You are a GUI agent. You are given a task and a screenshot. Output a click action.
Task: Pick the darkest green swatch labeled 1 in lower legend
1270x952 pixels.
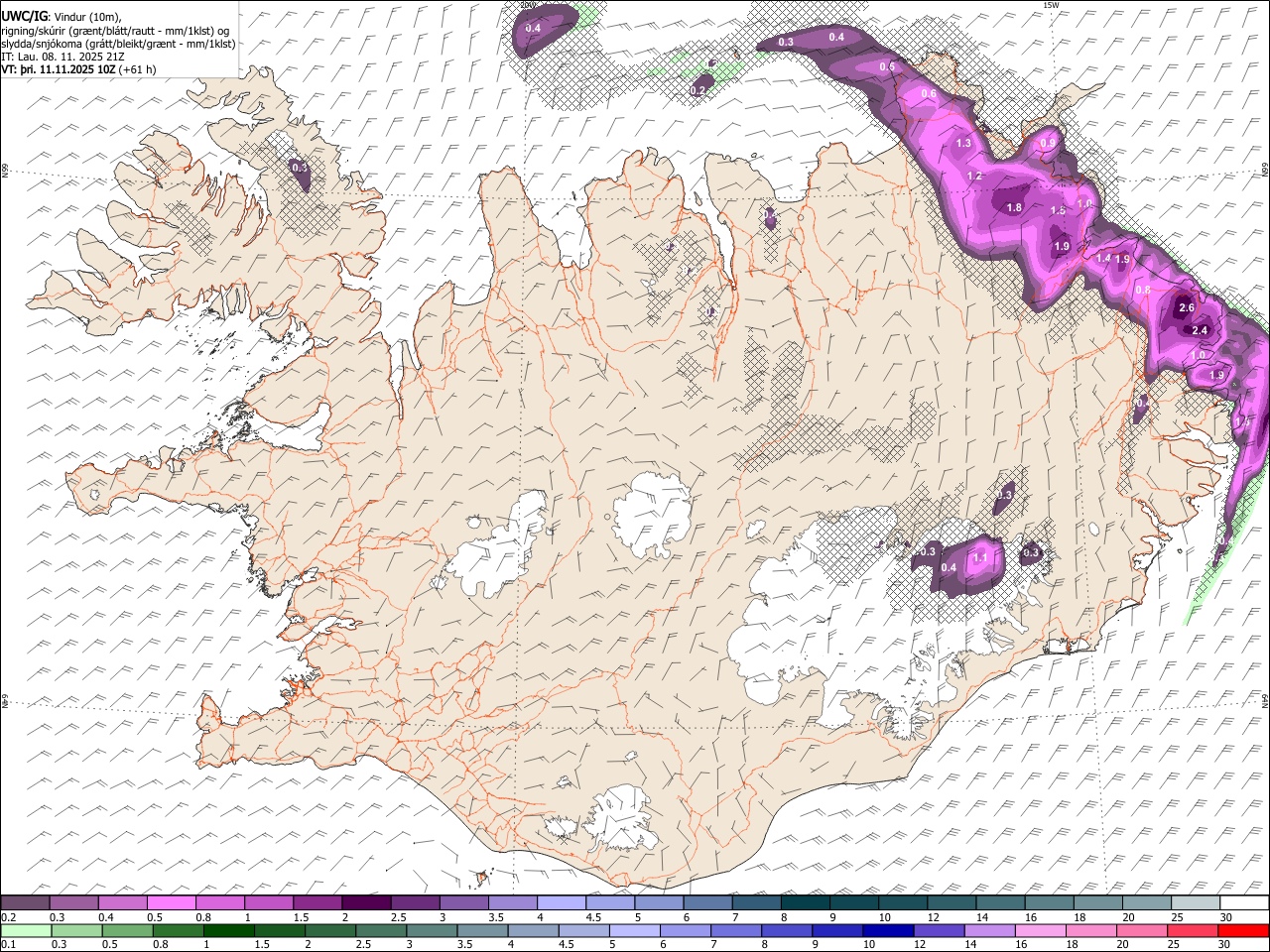coord(228,930)
